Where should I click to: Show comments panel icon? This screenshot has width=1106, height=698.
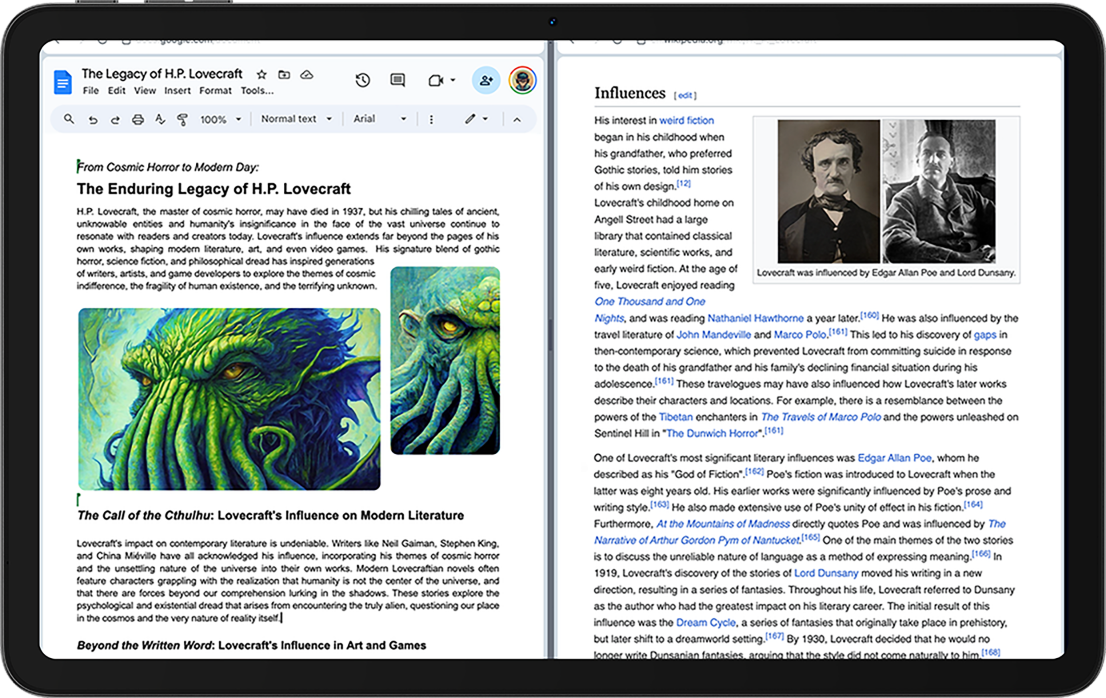(398, 80)
